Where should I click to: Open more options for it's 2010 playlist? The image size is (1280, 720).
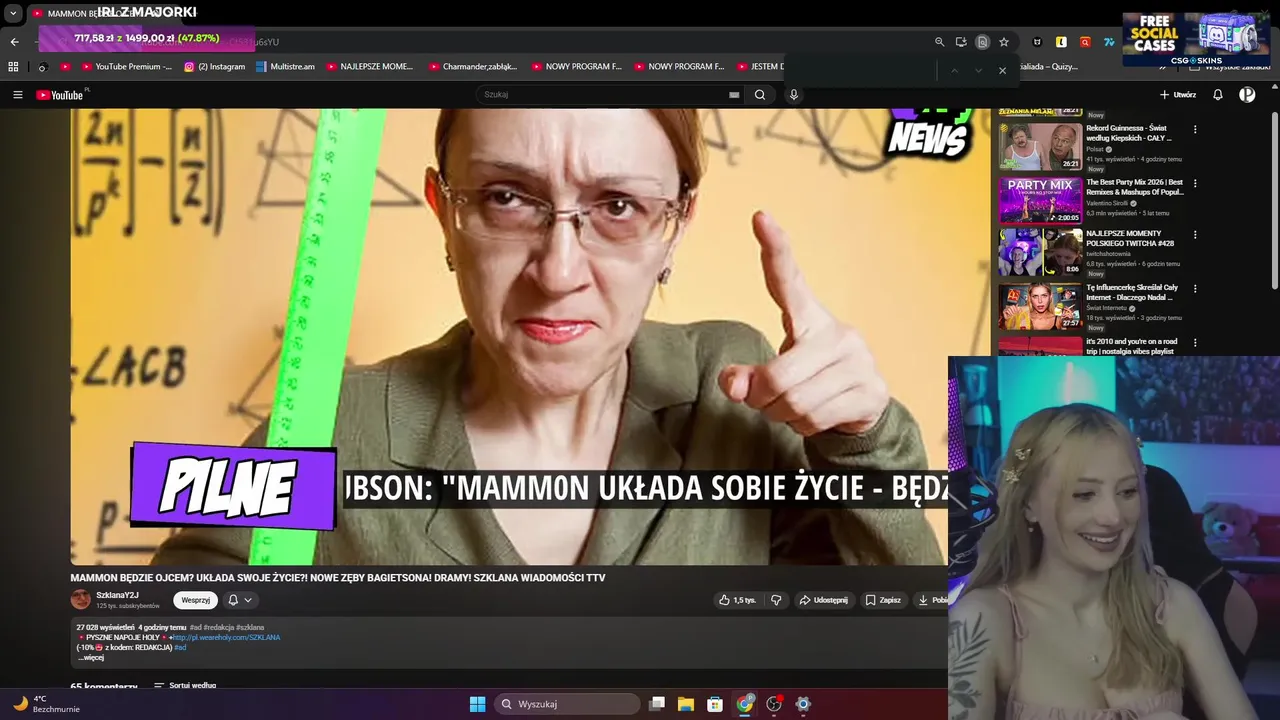click(x=1195, y=342)
